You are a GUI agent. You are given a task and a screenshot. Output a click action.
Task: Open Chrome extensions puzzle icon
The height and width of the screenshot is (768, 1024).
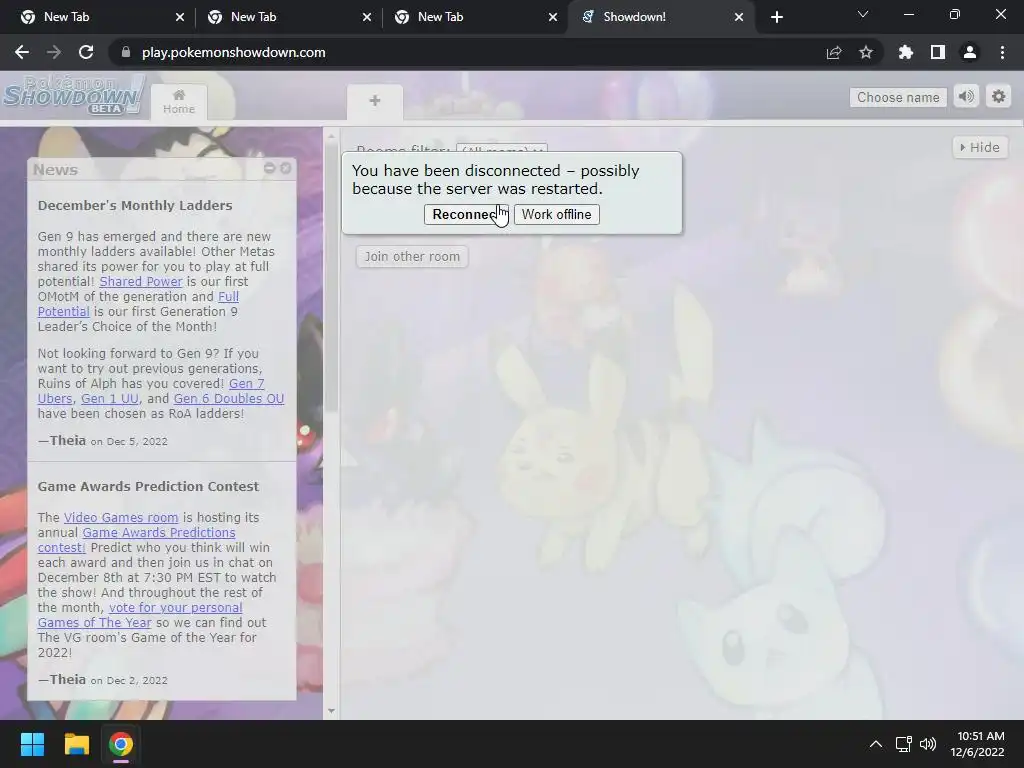tap(906, 52)
